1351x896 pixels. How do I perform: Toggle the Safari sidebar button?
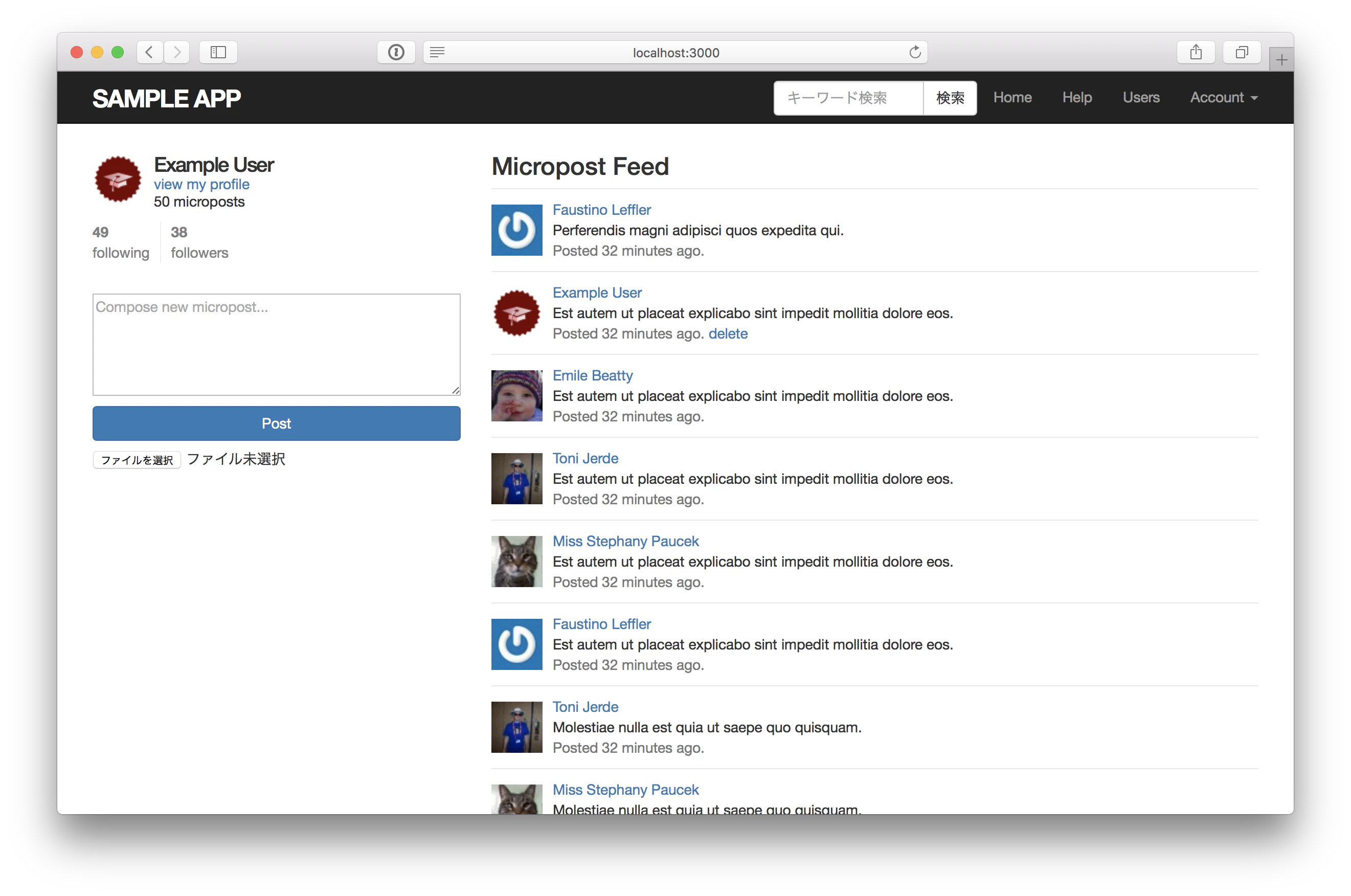coord(218,53)
